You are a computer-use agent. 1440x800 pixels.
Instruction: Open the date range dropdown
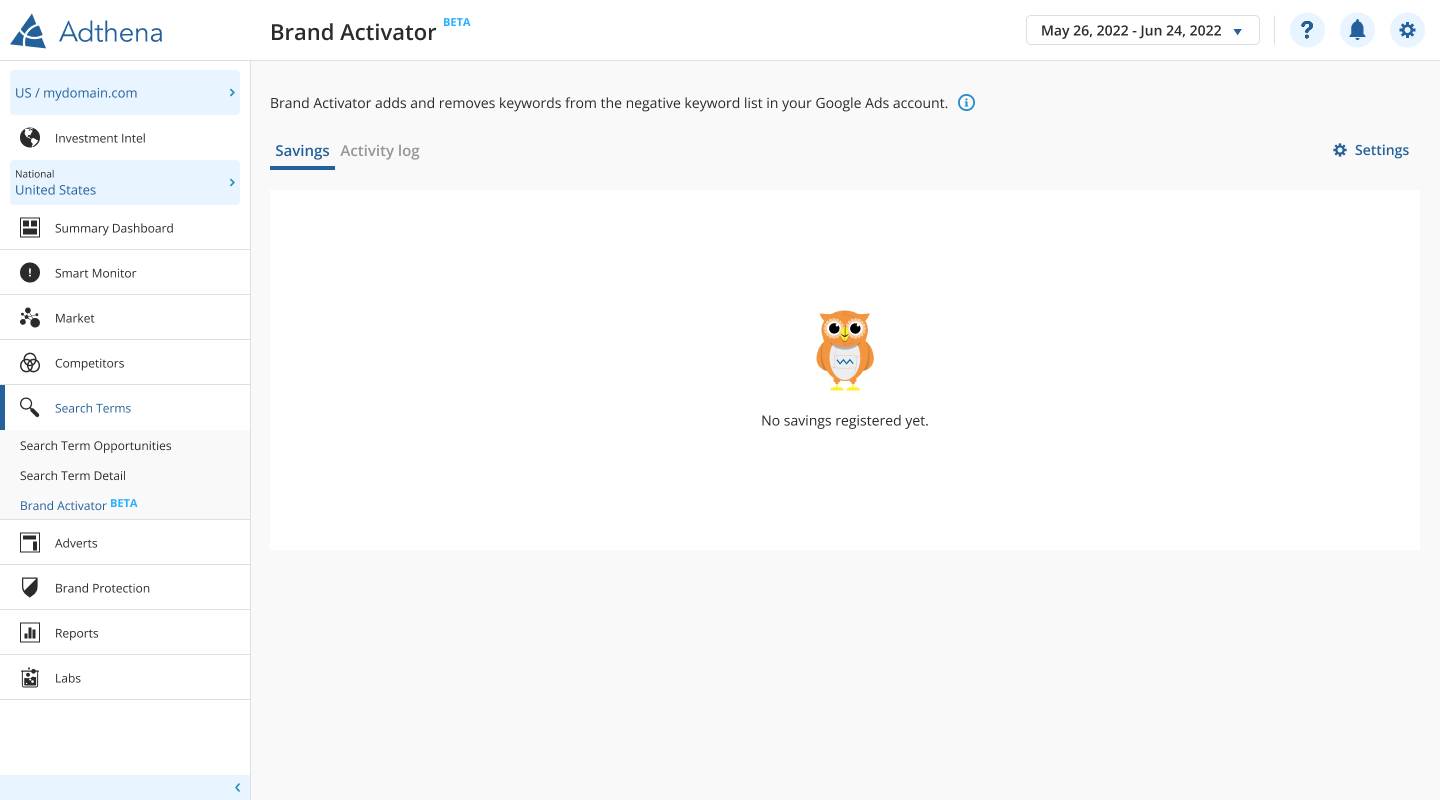tap(1142, 30)
